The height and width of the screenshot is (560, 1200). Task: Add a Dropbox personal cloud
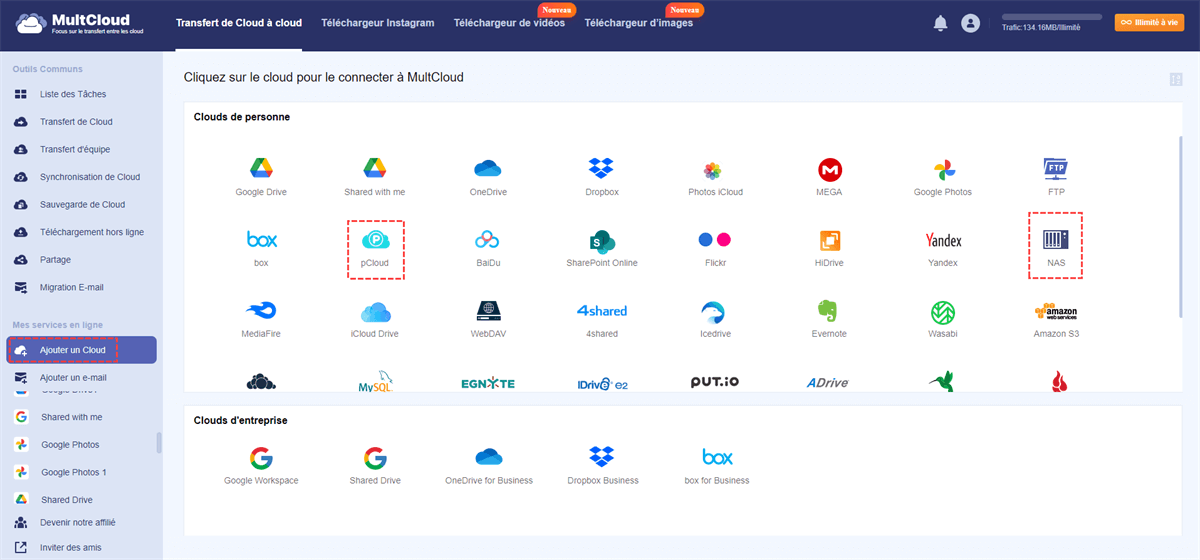click(x=601, y=169)
